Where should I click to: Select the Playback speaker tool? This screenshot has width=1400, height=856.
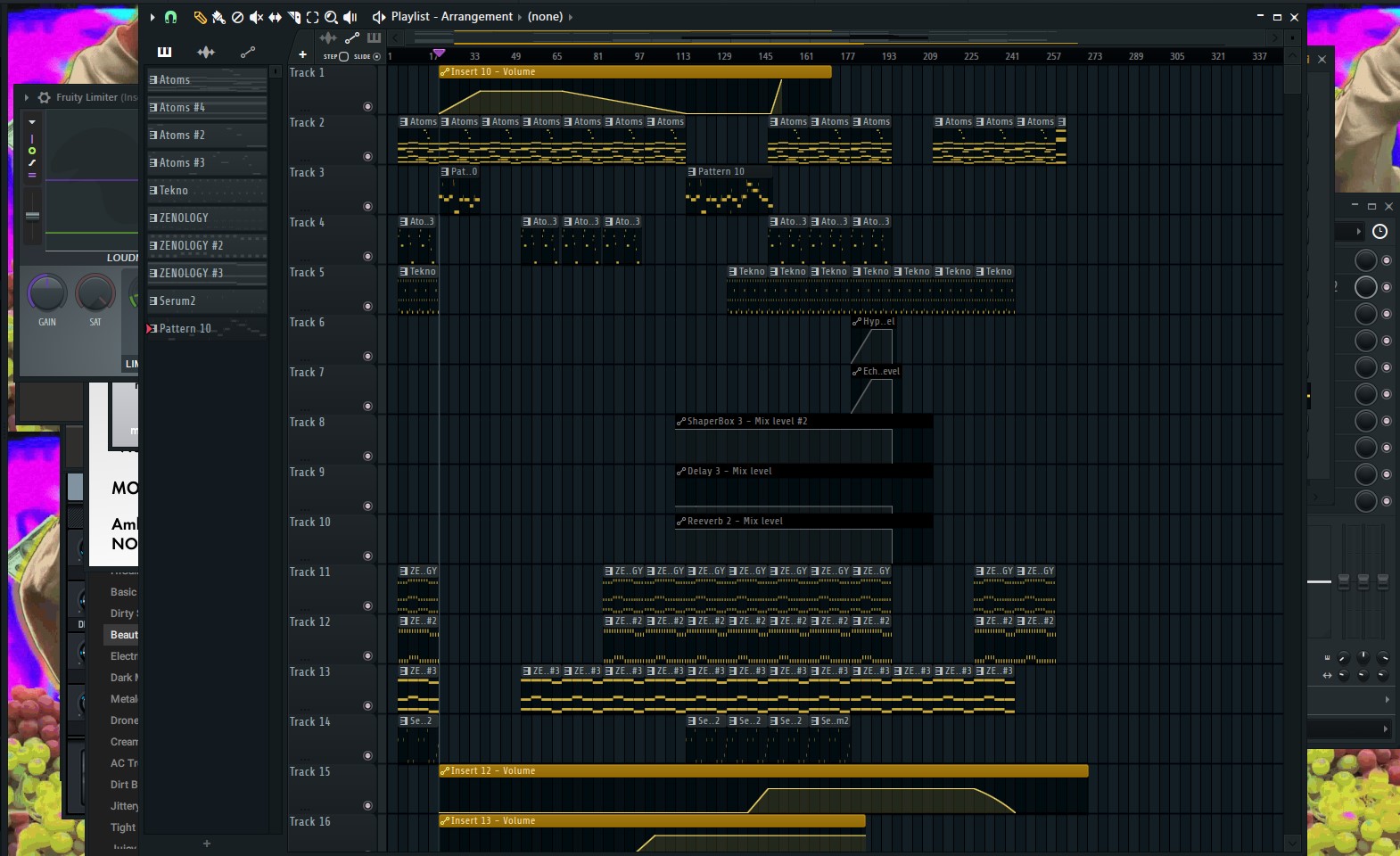click(x=350, y=17)
